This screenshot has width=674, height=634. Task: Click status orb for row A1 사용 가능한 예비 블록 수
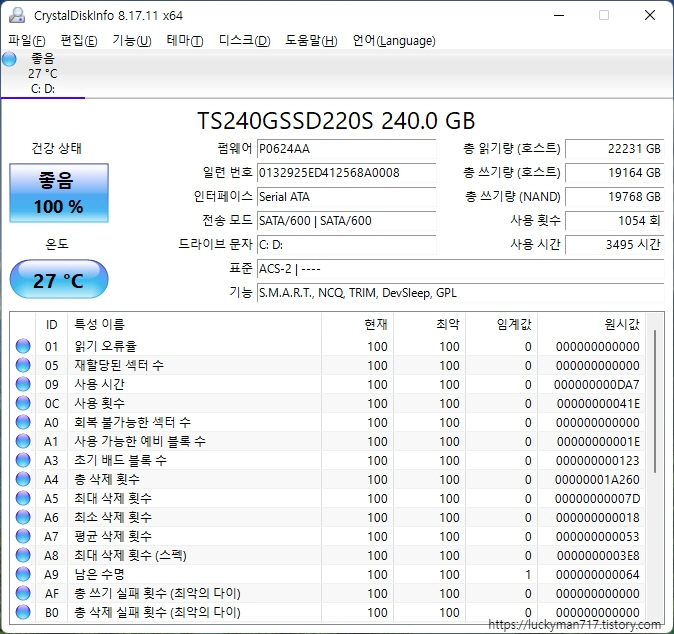click(x=23, y=441)
